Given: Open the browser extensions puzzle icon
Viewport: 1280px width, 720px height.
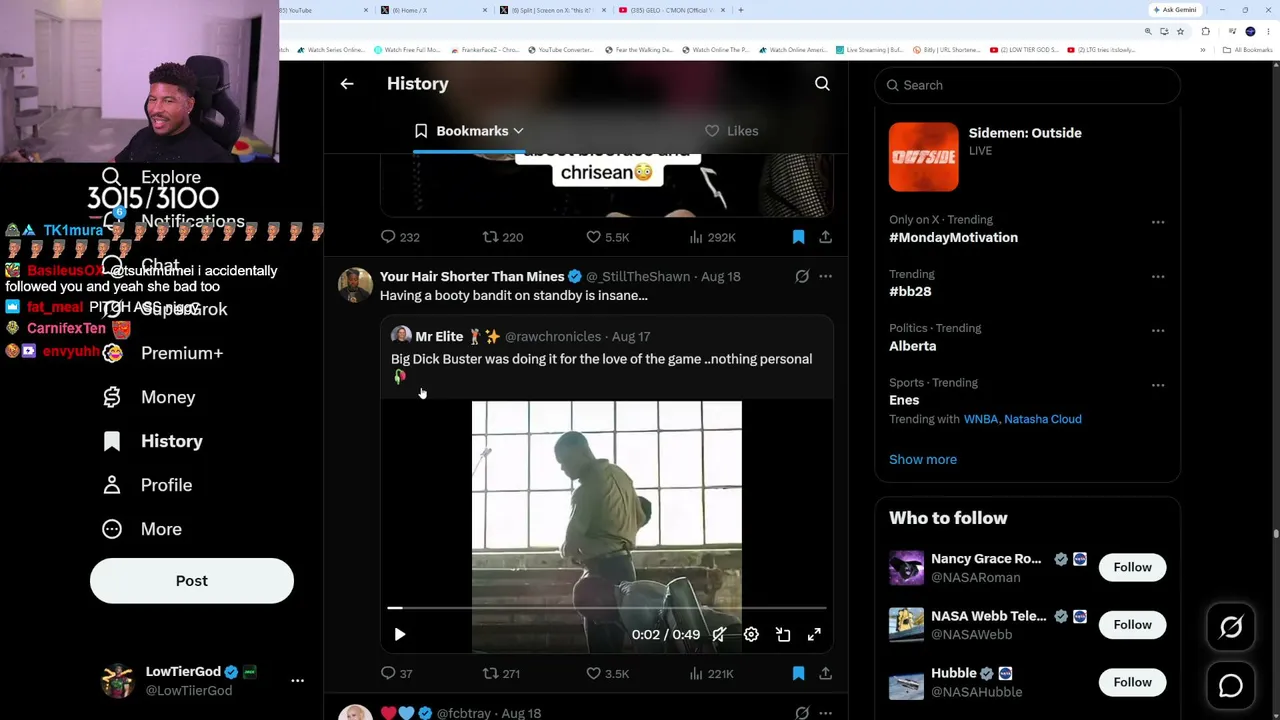Looking at the screenshot, I should (1205, 31).
